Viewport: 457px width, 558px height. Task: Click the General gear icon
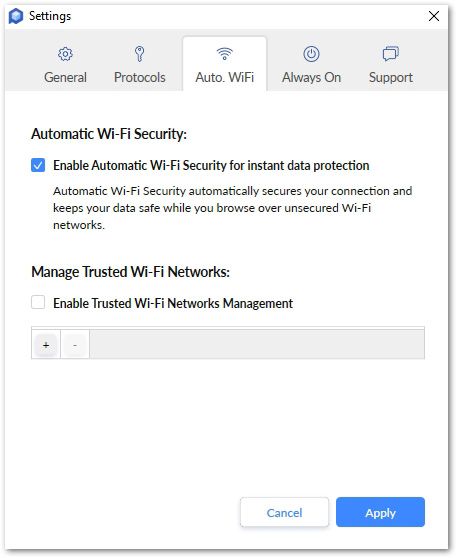coord(65,54)
